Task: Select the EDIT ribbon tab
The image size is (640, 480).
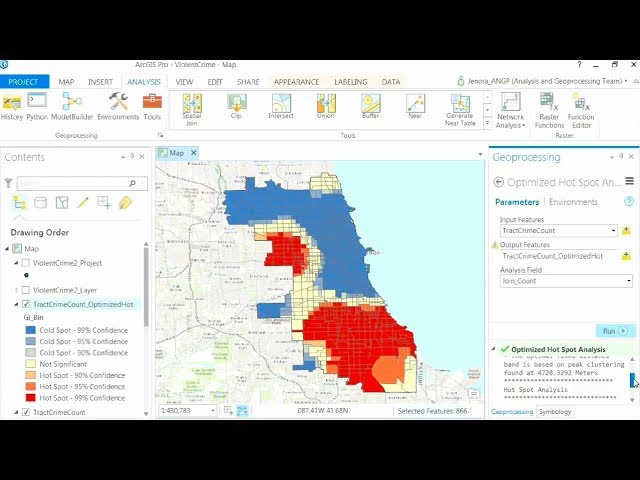Action: pos(215,82)
